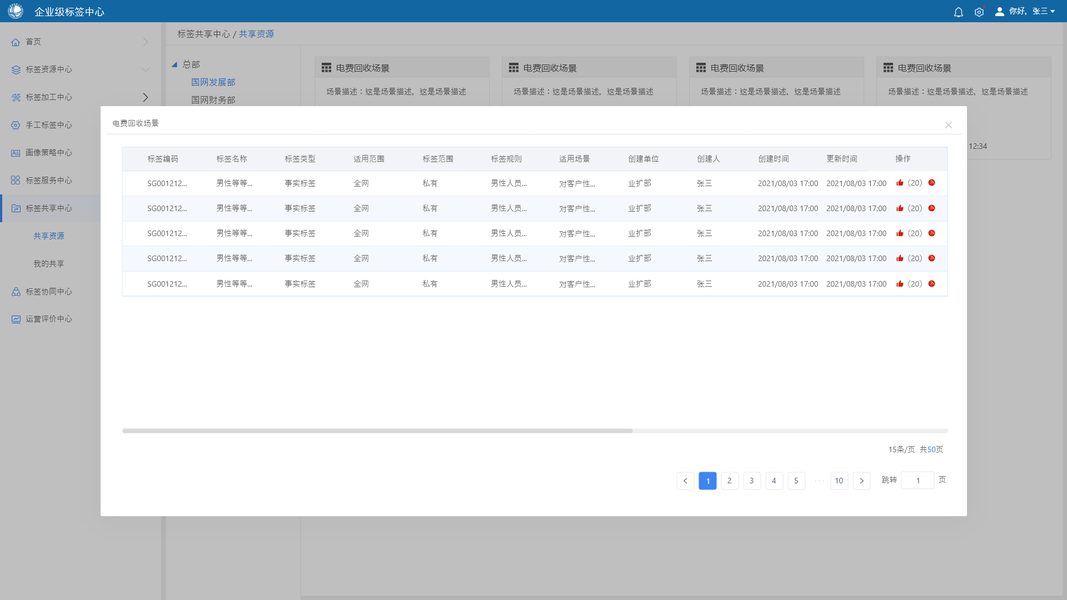Click thumbs-up icon in first table row
1067x600 pixels.
pyautogui.click(x=900, y=183)
